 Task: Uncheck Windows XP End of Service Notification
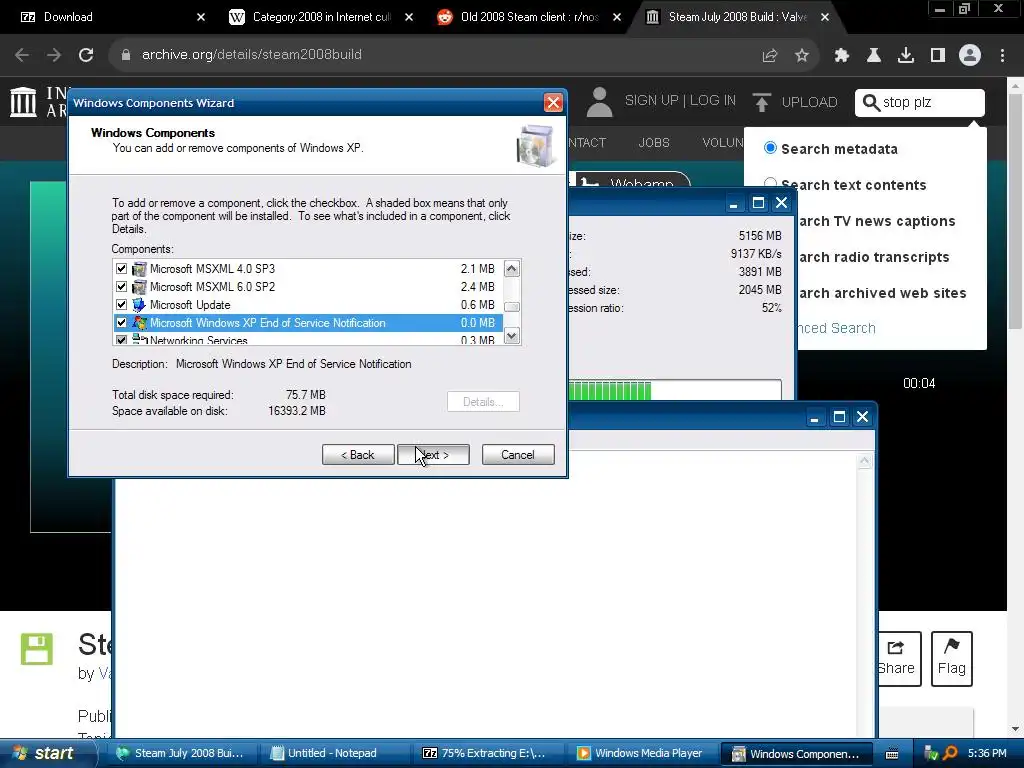coord(121,323)
